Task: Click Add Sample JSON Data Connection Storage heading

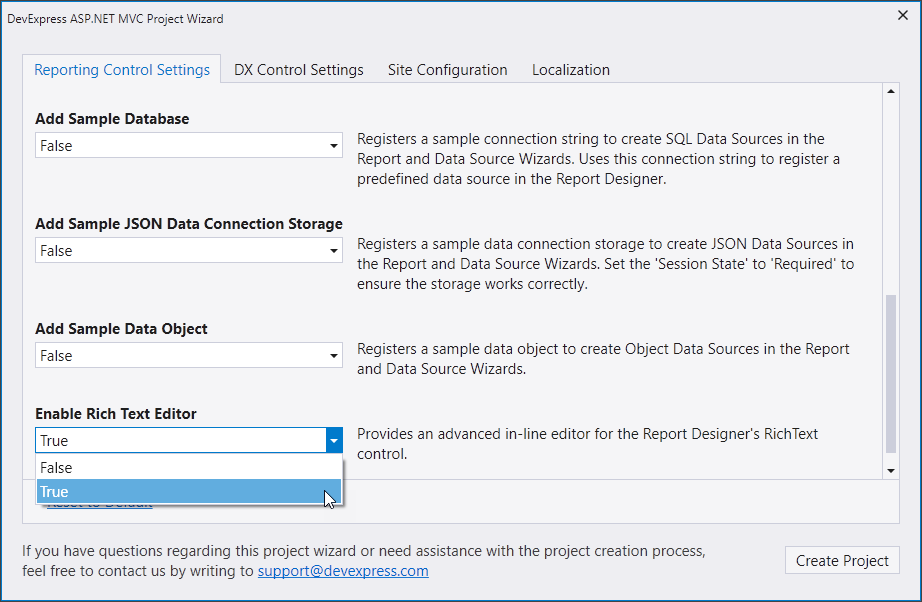Action: click(189, 224)
